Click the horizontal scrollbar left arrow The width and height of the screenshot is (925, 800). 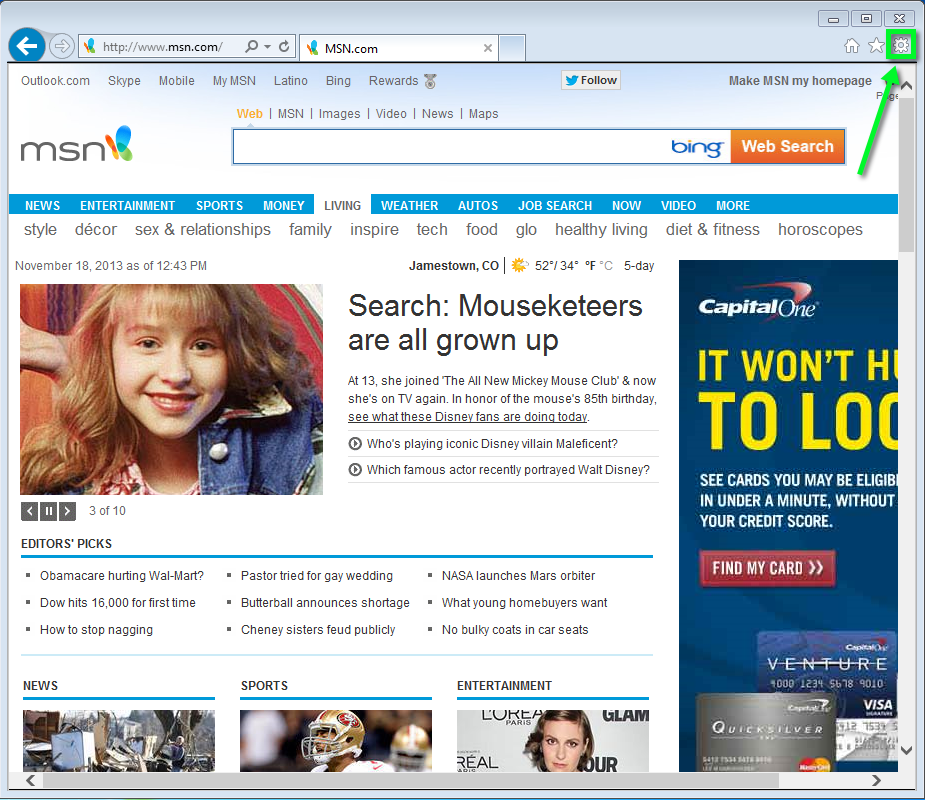point(31,781)
